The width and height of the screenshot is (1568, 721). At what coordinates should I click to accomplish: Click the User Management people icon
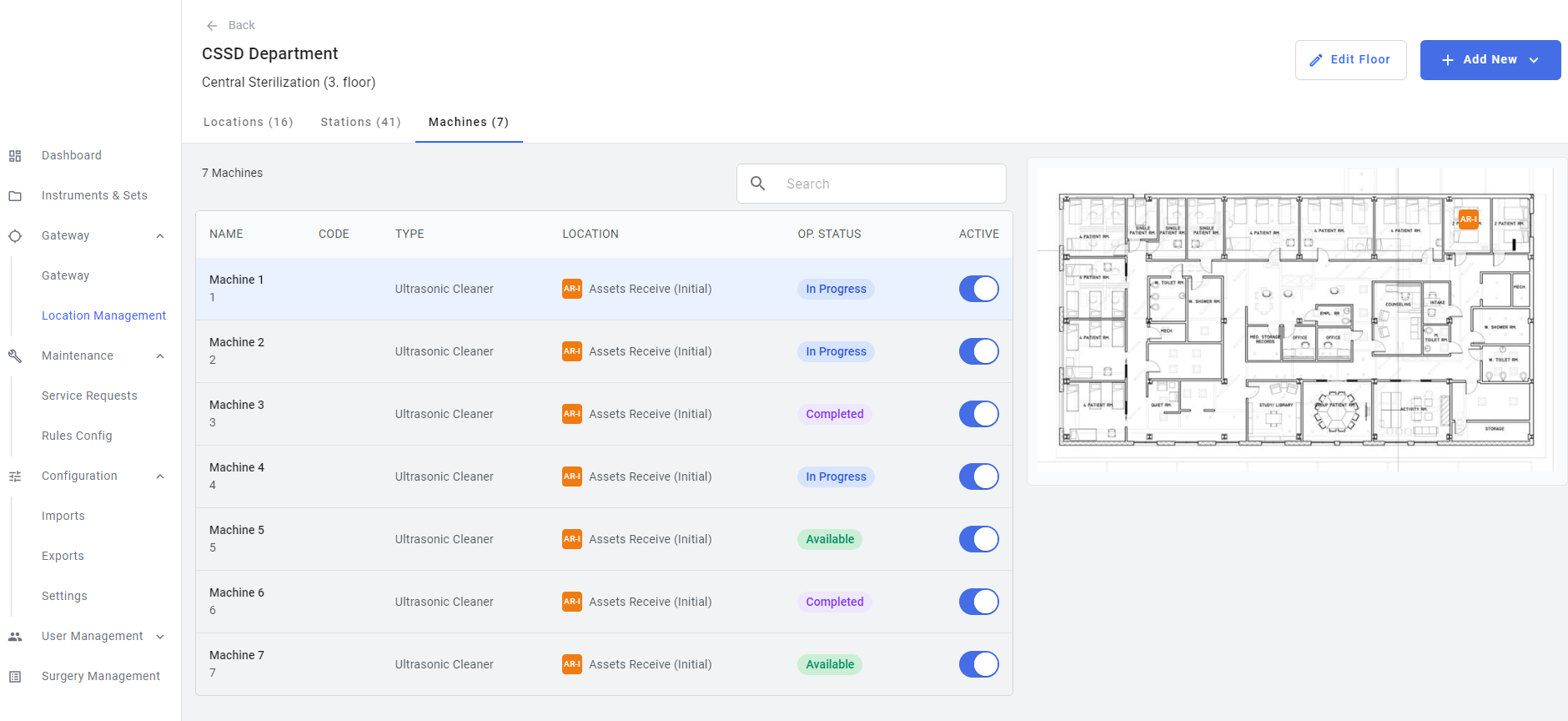tap(15, 637)
